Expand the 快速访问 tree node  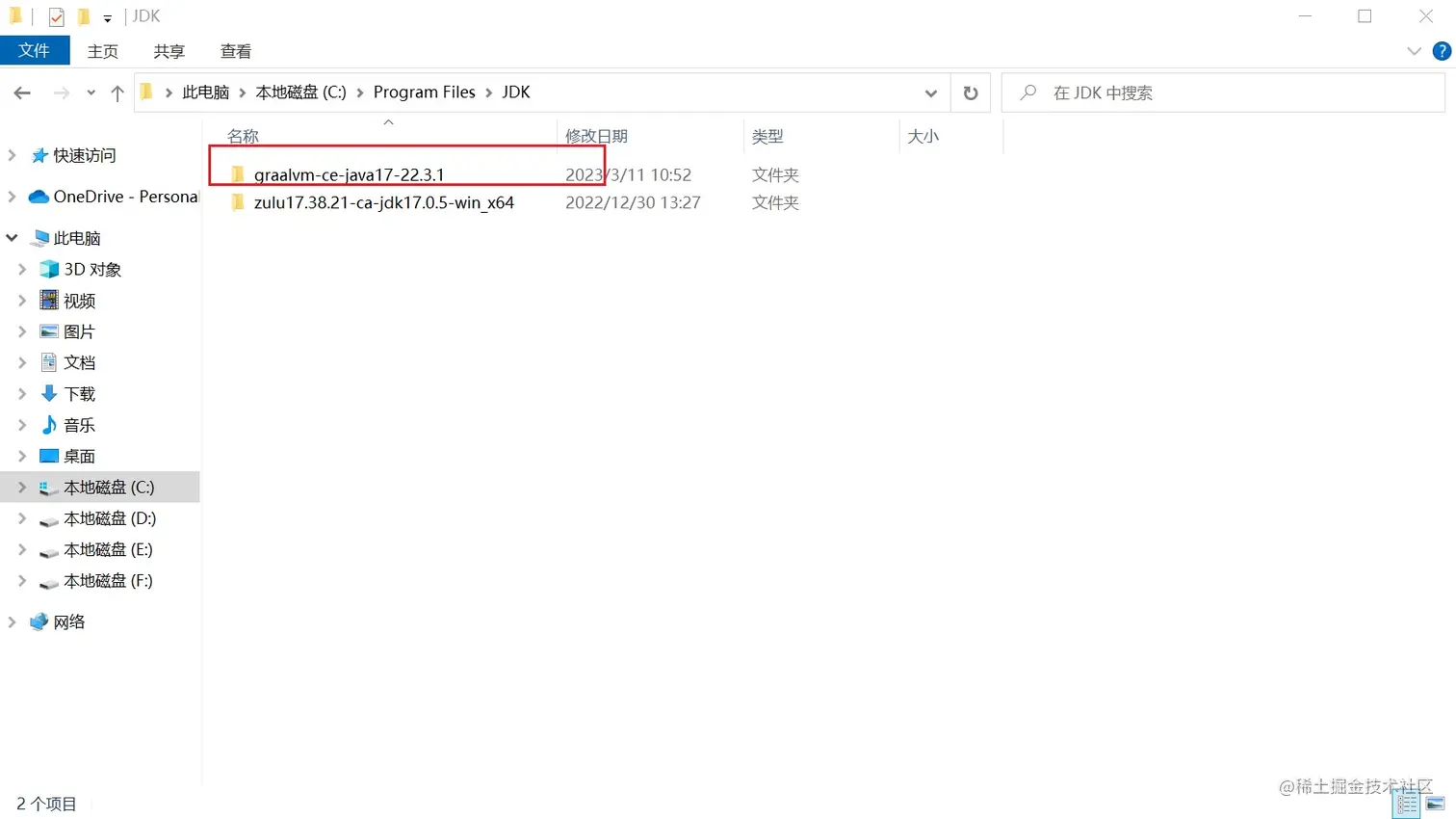tap(12, 155)
